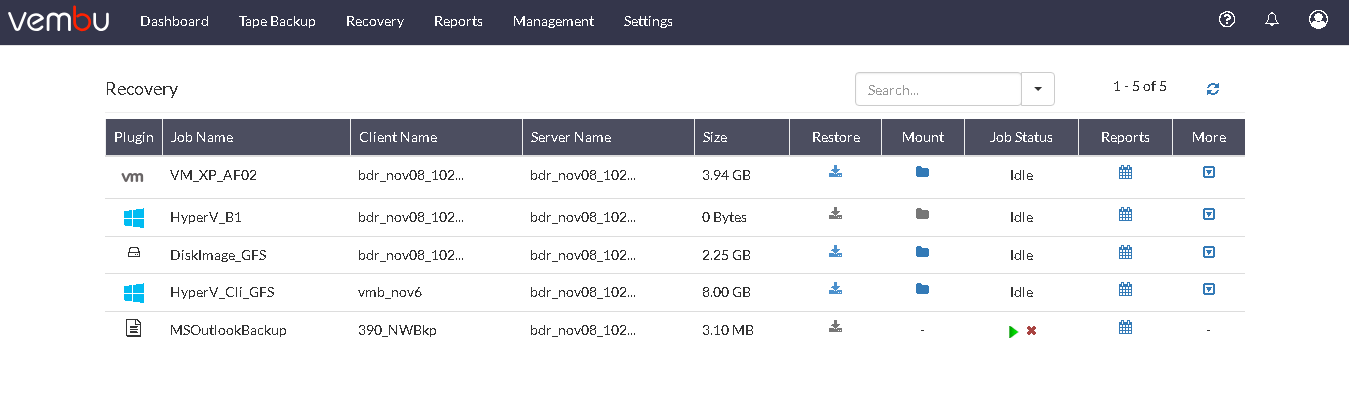The image size is (1349, 411).
Task: Resume MSOutlookBackup with green play icon
Action: pos(1013,331)
